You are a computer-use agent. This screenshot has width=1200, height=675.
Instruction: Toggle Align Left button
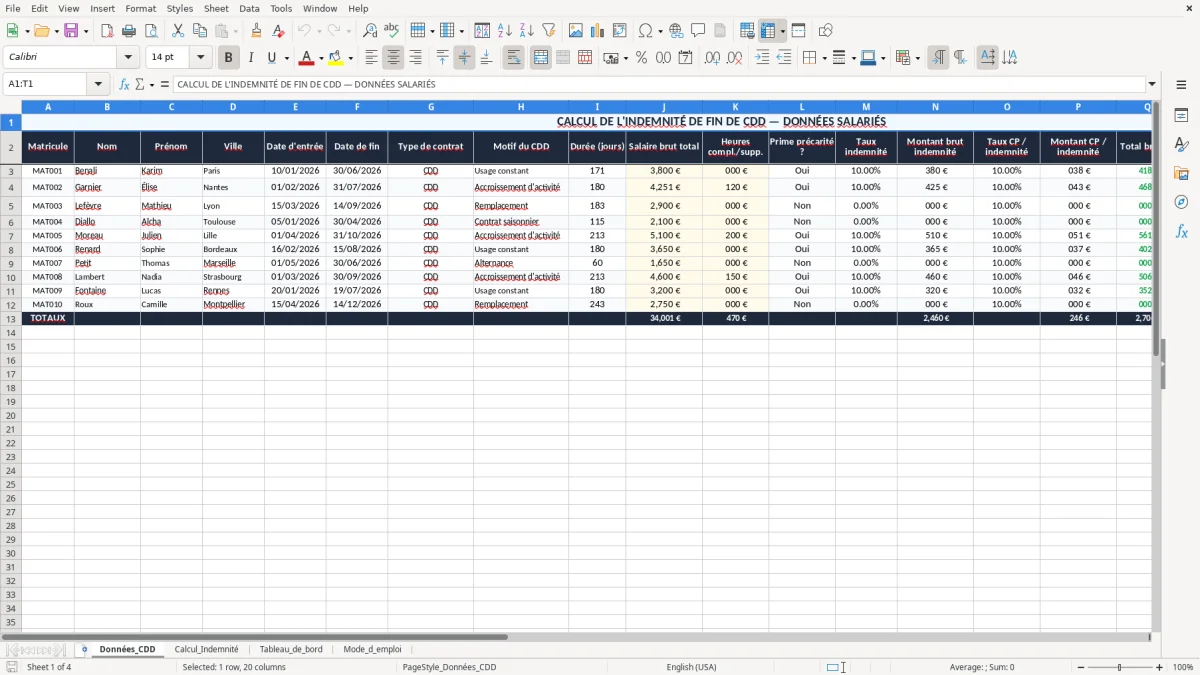coord(372,58)
